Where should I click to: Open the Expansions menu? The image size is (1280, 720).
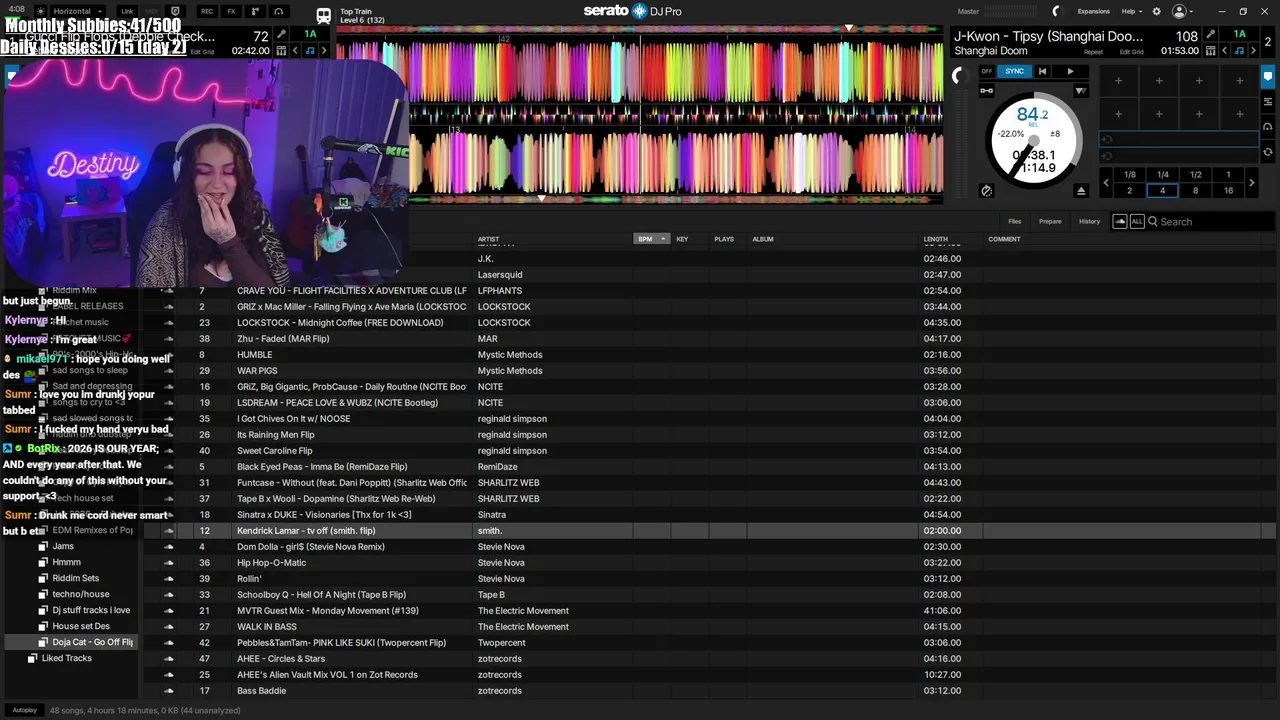pos(1093,11)
